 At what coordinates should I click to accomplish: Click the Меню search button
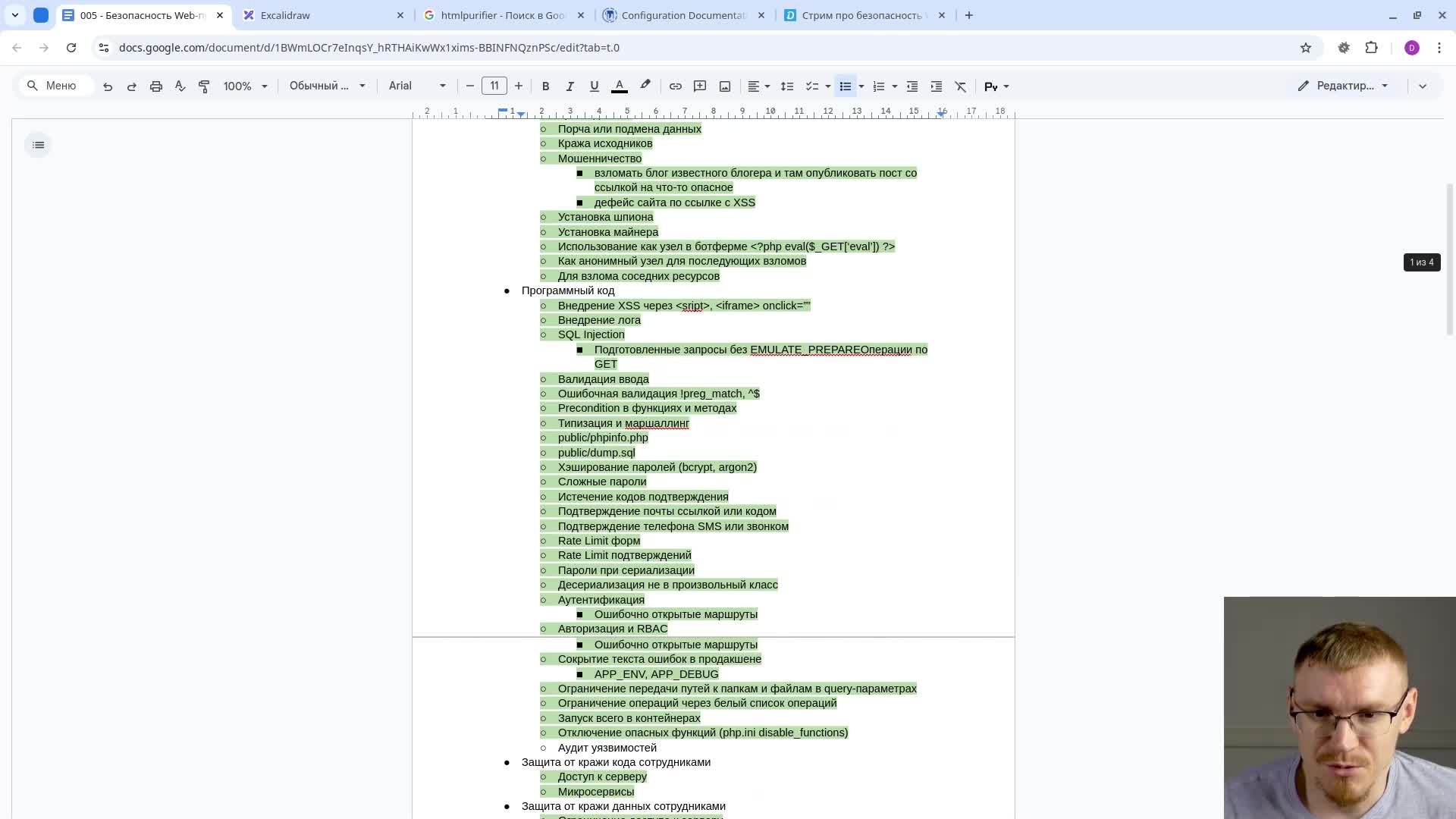pos(53,86)
